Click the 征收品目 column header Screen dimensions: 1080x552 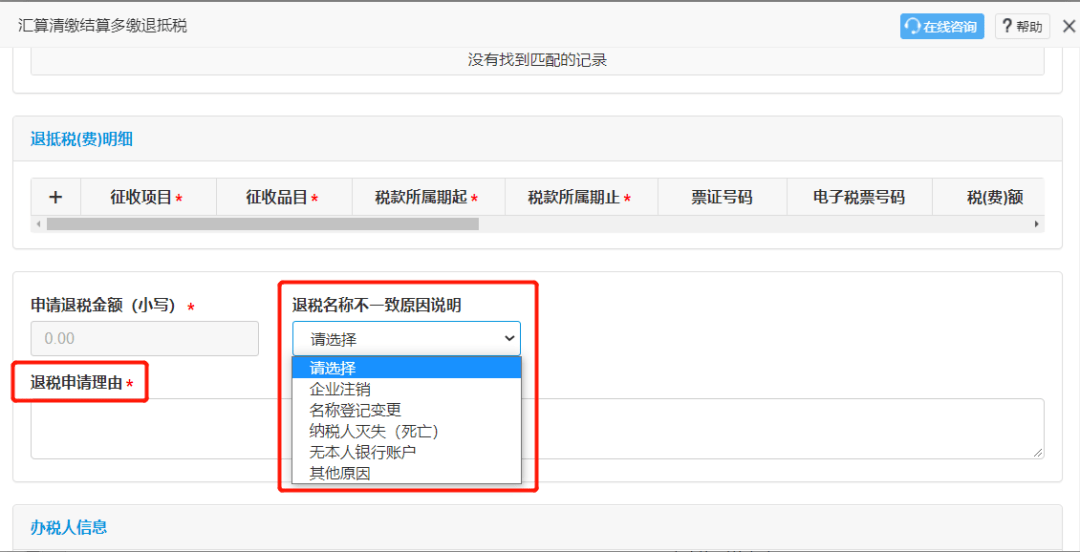(283, 198)
